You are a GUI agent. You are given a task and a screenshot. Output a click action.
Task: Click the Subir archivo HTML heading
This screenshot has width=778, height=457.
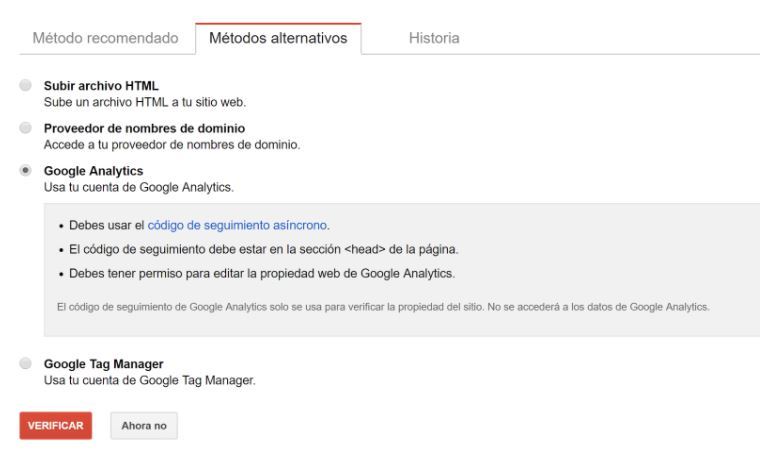101,86
